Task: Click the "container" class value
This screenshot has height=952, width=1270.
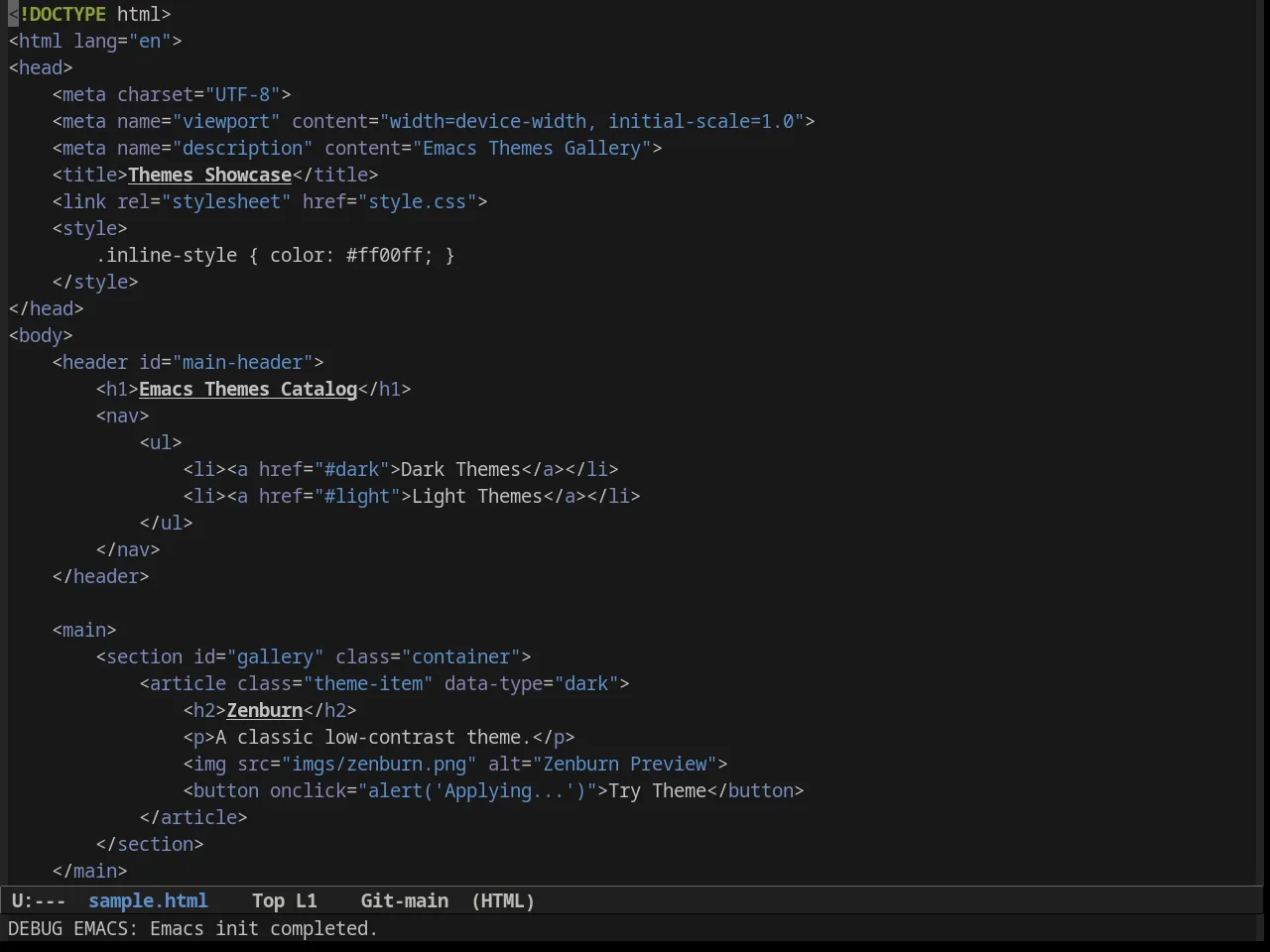Action: coord(460,656)
